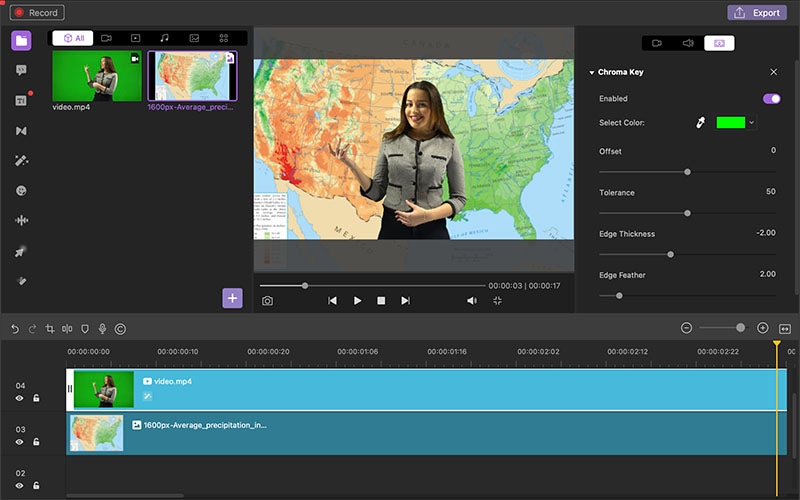Select the precipitation map media thumbnail
The height and width of the screenshot is (500, 800).
(x=192, y=76)
